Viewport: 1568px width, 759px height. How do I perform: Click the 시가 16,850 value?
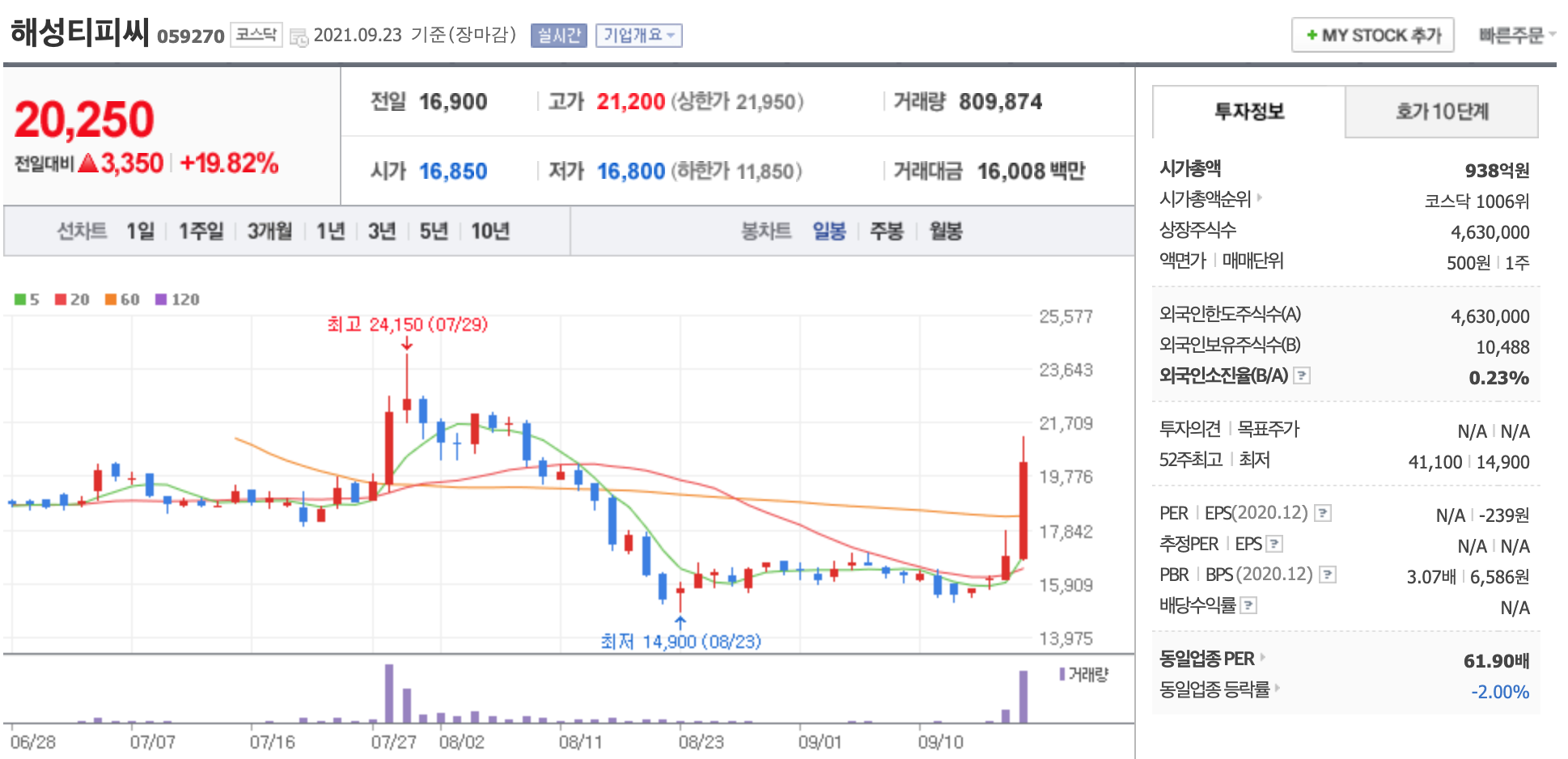(x=453, y=172)
